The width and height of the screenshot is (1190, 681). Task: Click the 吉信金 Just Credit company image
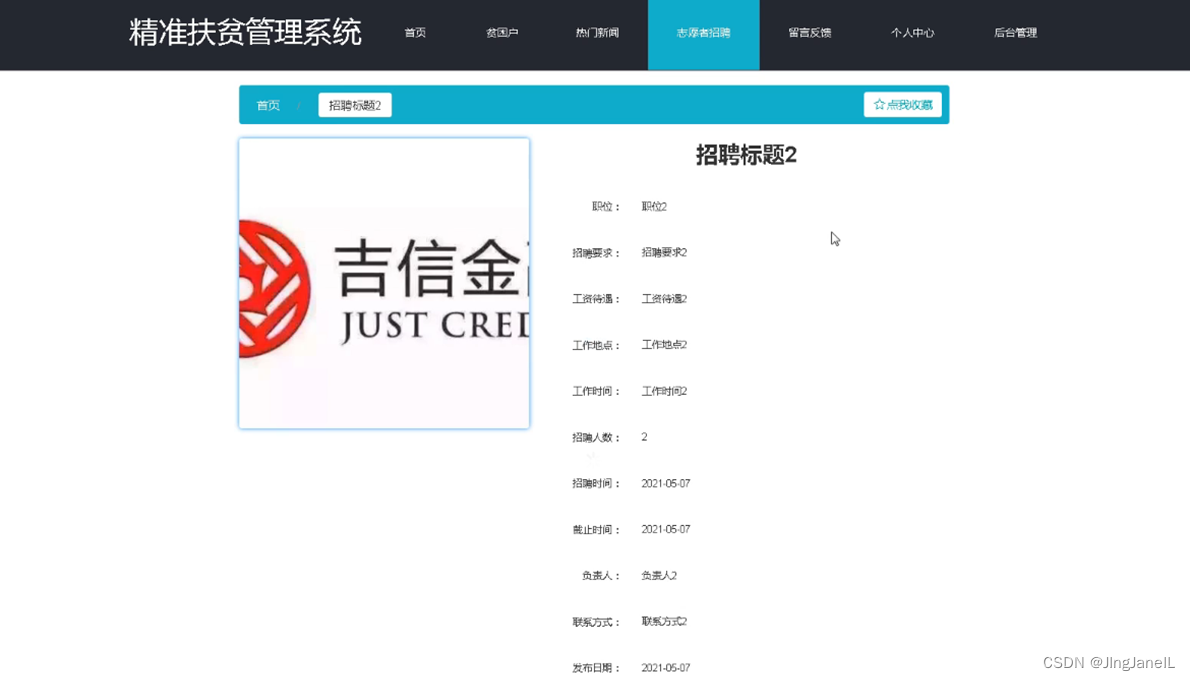click(384, 283)
